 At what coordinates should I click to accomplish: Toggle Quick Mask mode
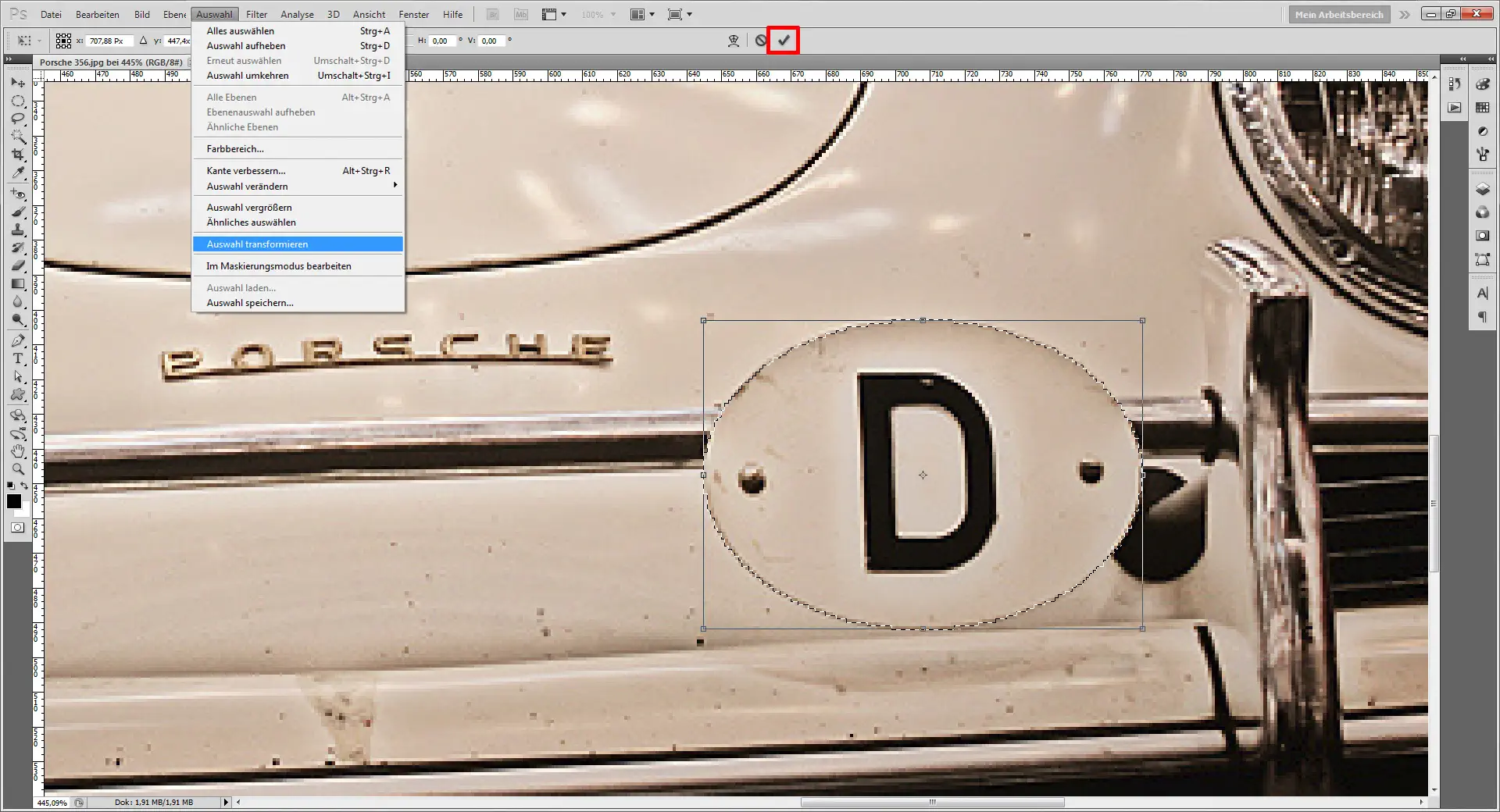17,527
